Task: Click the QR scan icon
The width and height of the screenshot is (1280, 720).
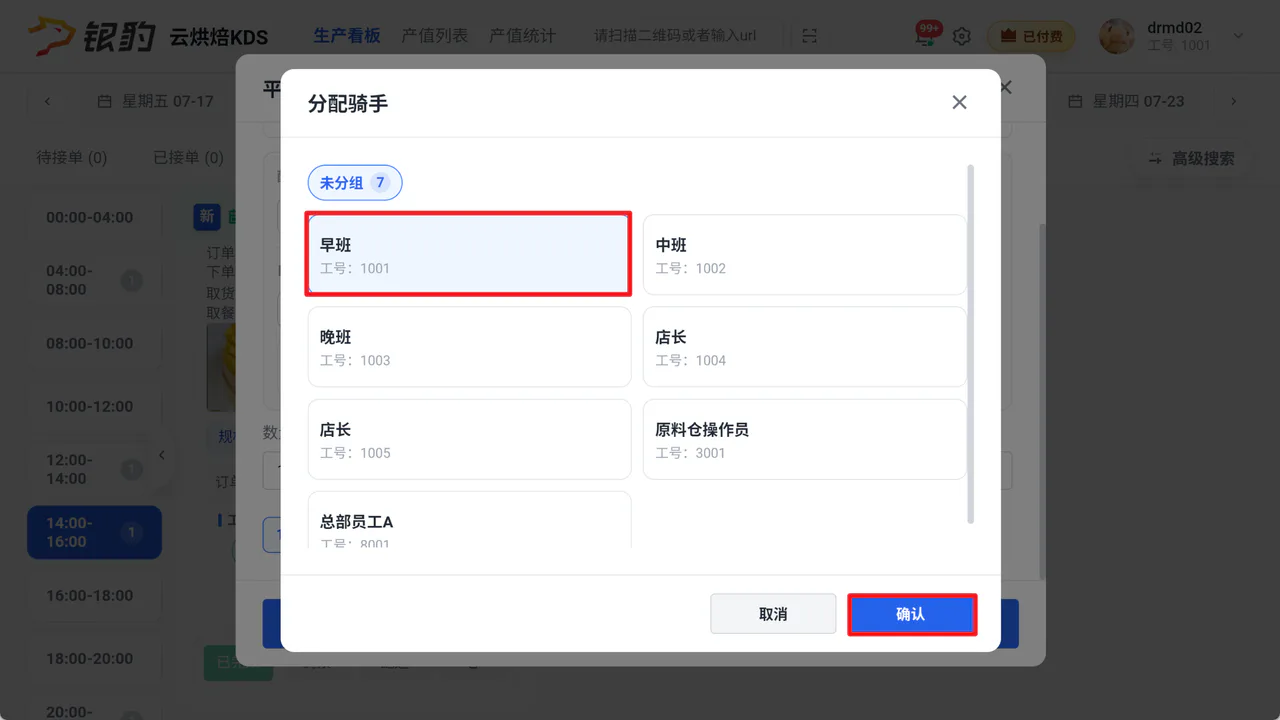Action: pyautogui.click(x=810, y=36)
